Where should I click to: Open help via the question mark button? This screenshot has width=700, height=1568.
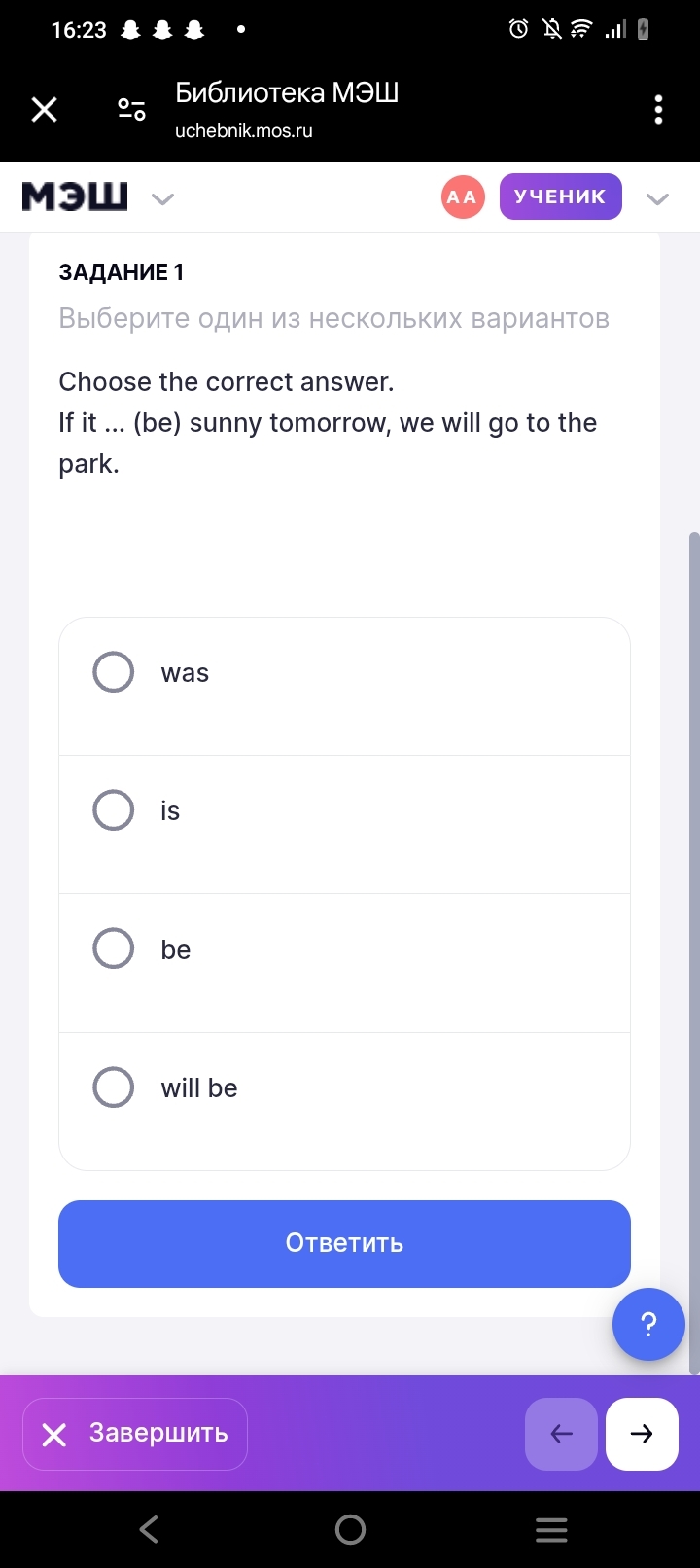tap(648, 1324)
